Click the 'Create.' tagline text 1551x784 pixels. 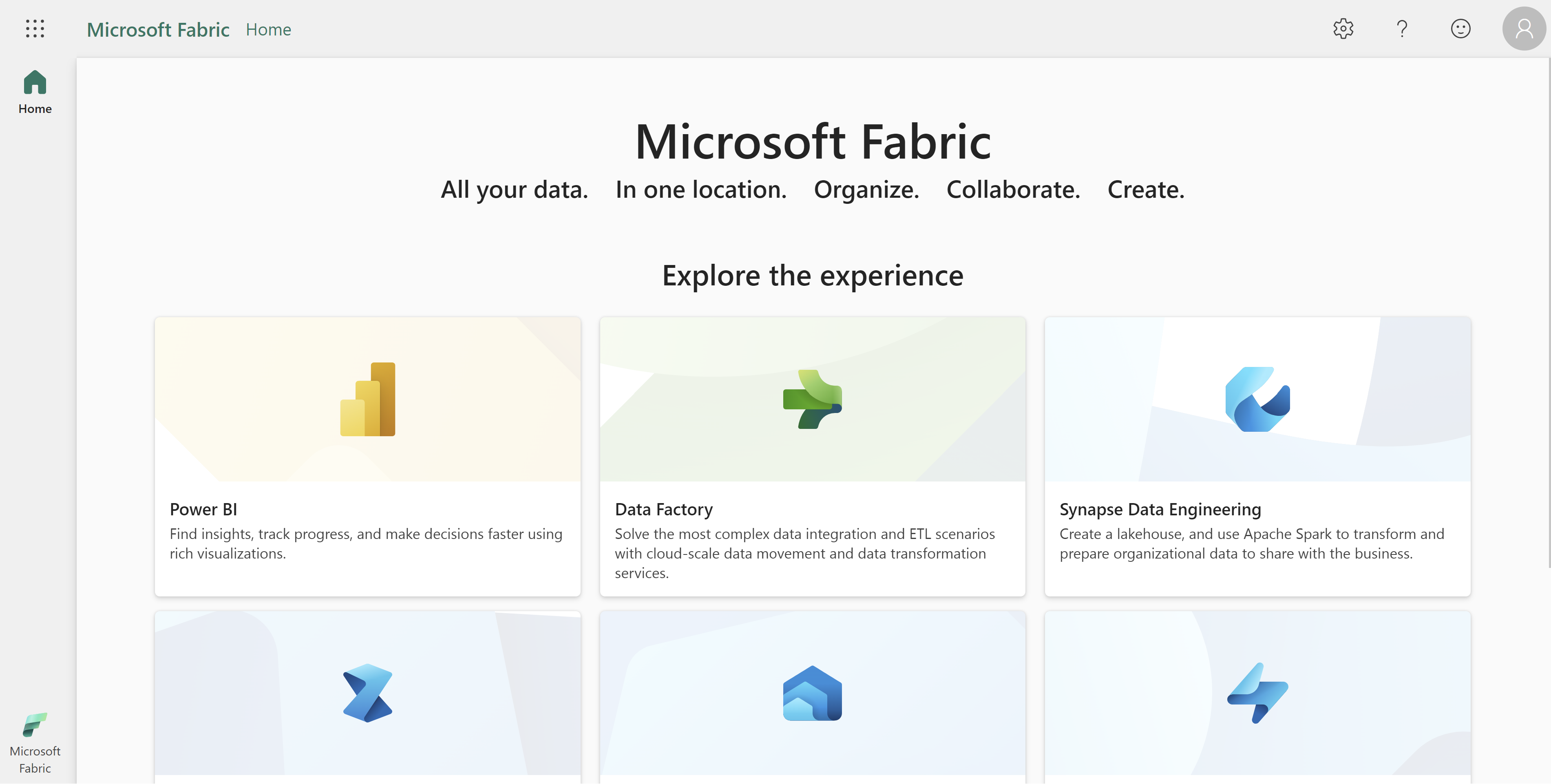pos(1146,190)
